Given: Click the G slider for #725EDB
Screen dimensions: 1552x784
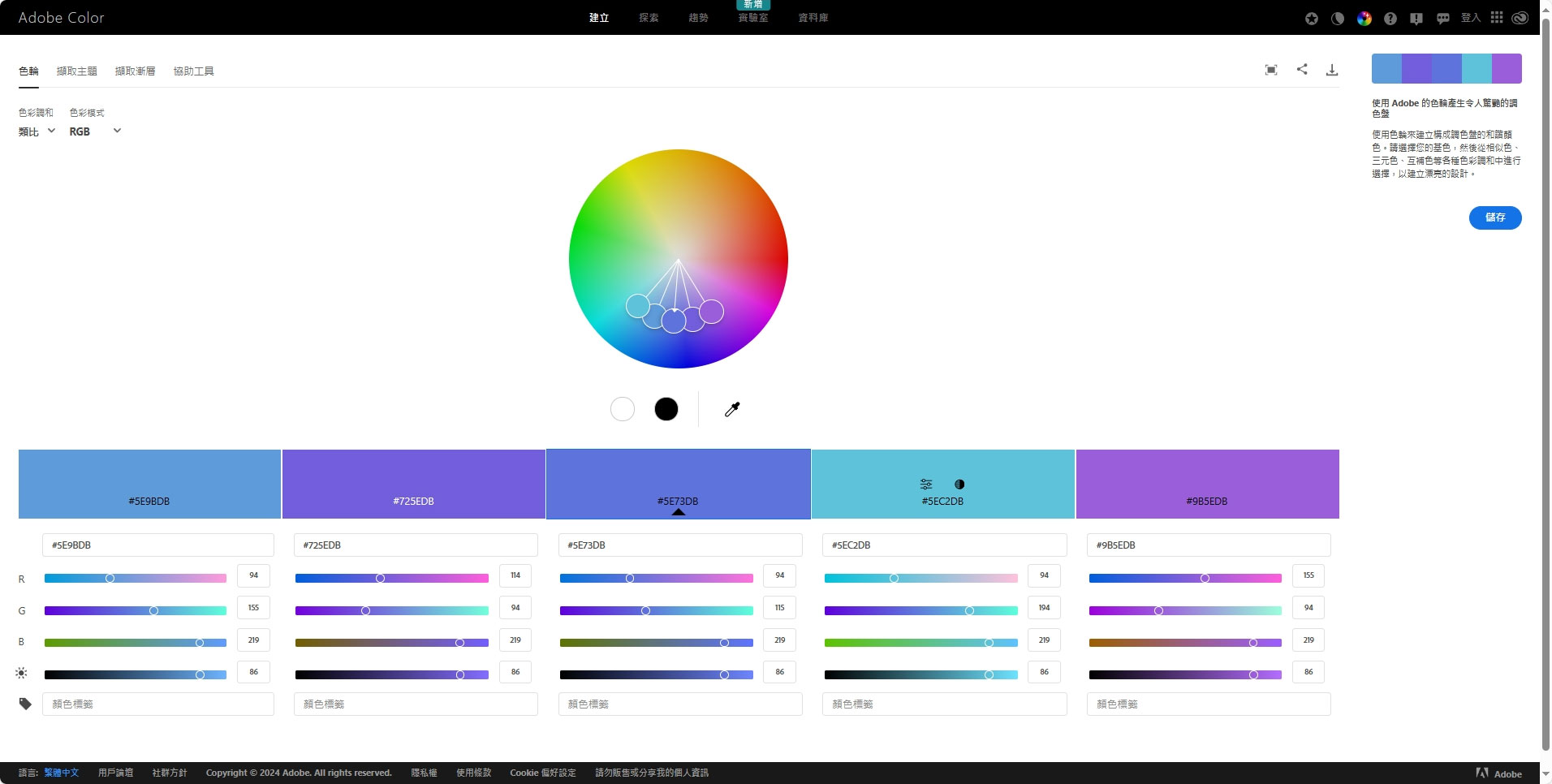Looking at the screenshot, I should click(392, 610).
